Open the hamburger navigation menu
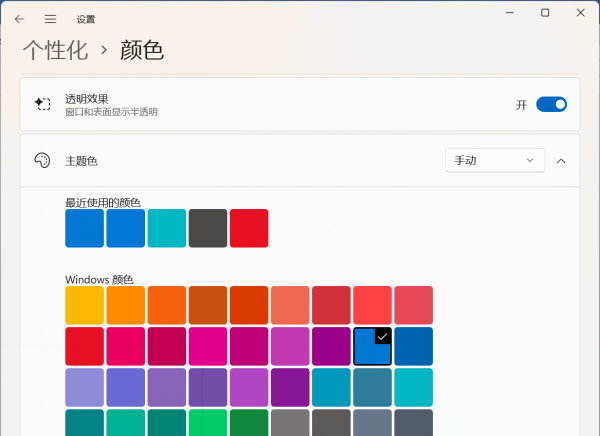 coord(50,19)
